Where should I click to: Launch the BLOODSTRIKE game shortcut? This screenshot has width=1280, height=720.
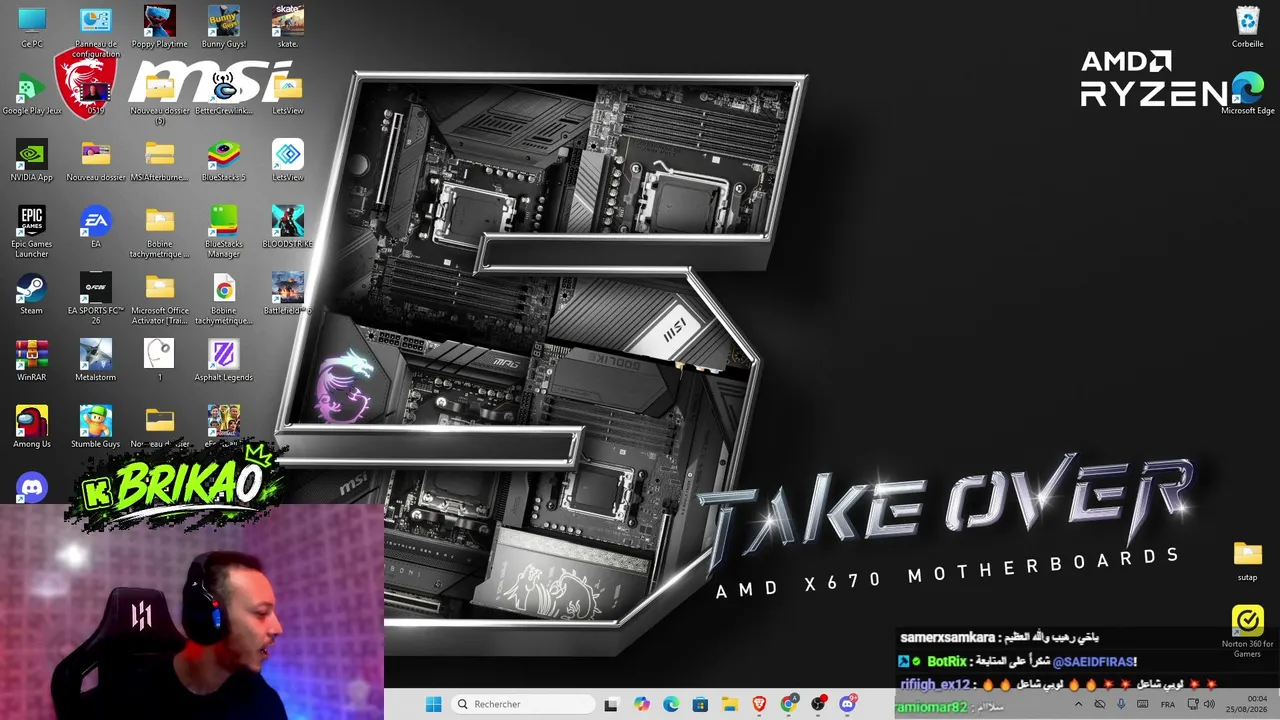coord(288,227)
